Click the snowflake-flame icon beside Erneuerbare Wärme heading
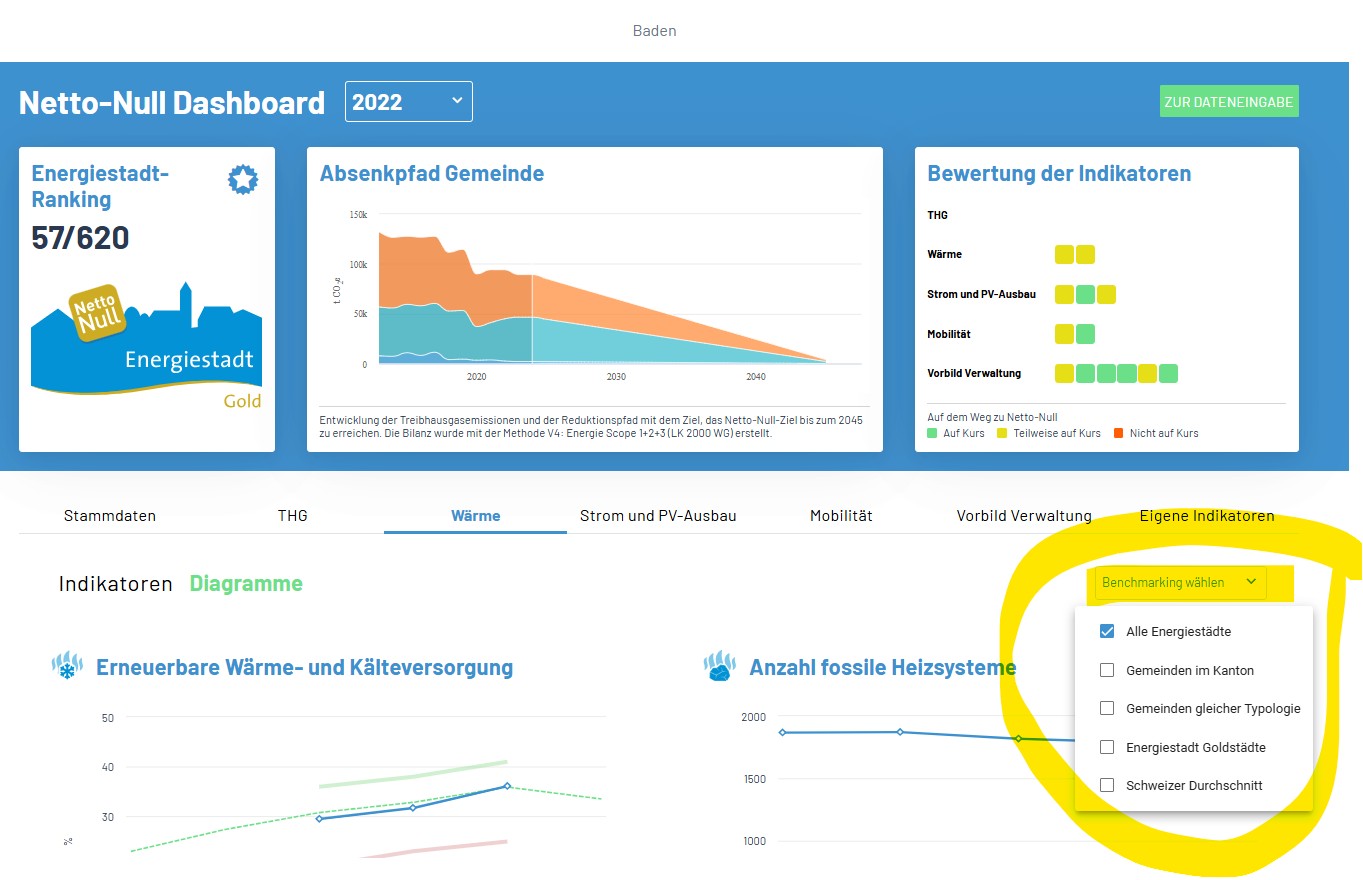The image size is (1363, 880). (67, 667)
